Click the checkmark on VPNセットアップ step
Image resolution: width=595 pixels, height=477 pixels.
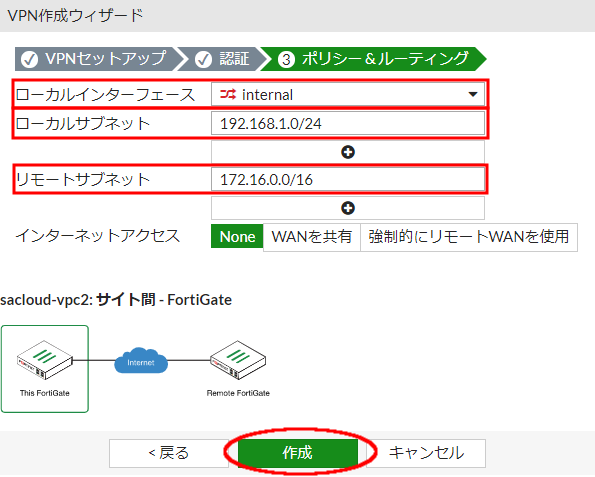pos(29,59)
